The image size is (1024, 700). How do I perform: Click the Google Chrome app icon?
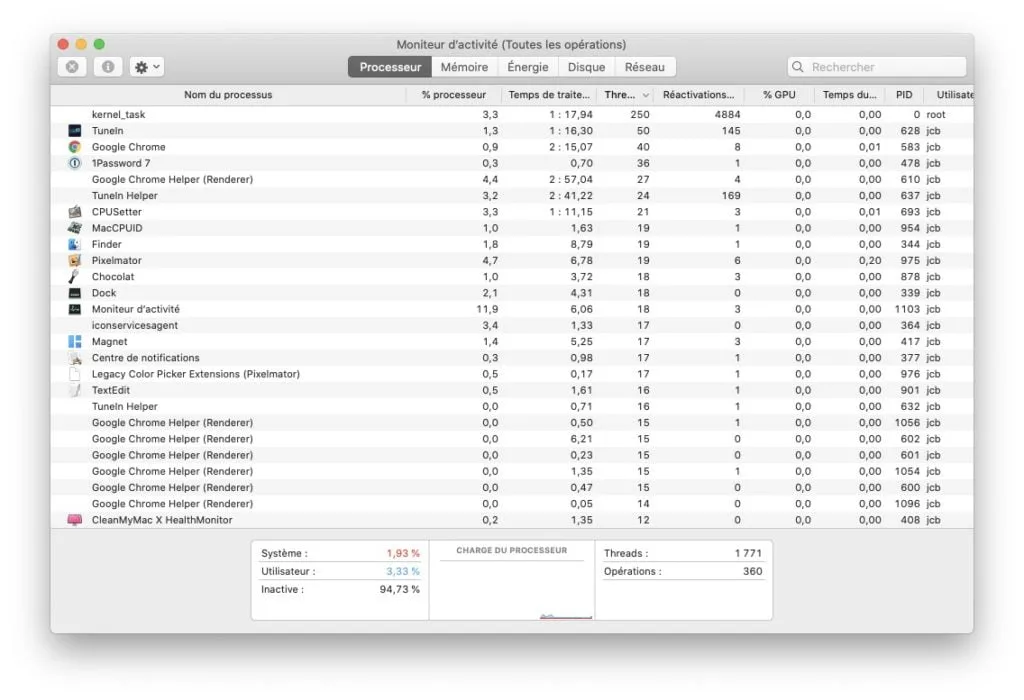(74, 147)
